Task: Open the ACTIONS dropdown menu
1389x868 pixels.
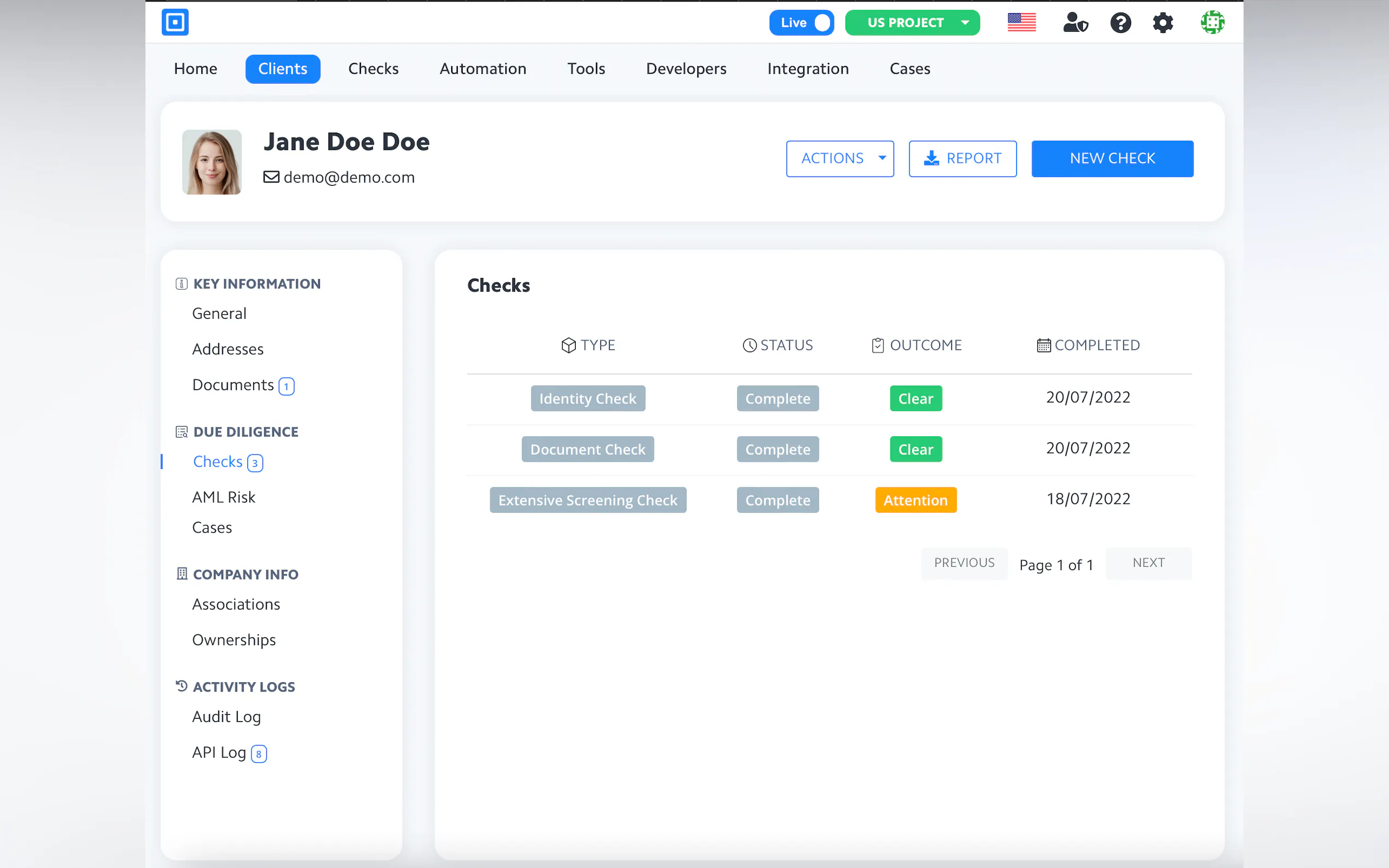Action: (839, 159)
